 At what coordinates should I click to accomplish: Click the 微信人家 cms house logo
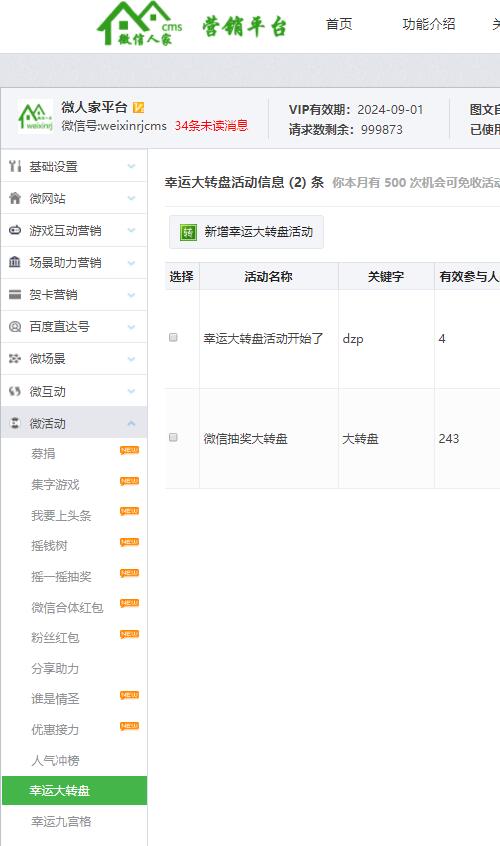[139, 24]
